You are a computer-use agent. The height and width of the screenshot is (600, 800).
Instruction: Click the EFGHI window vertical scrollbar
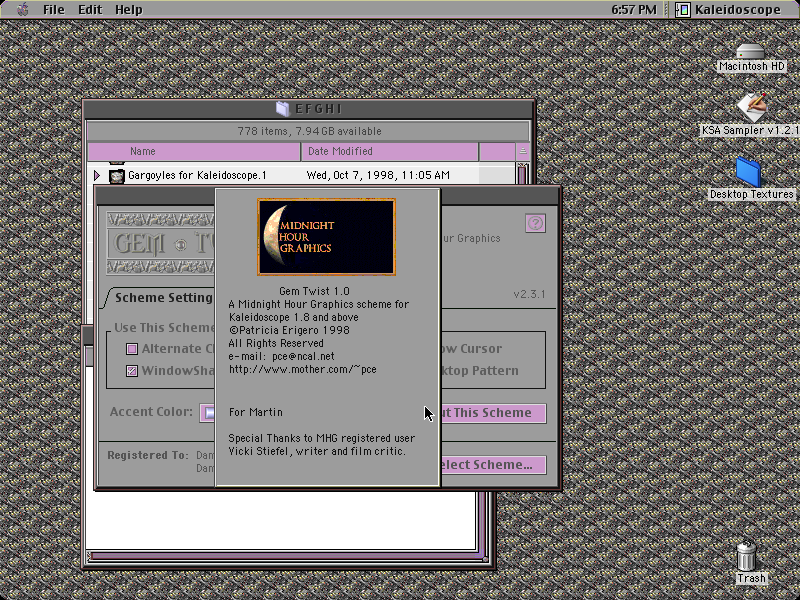(x=522, y=173)
